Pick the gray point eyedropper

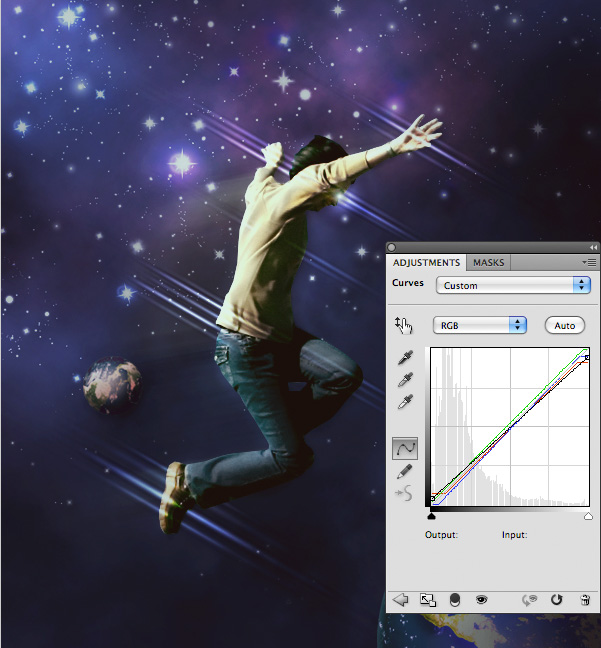coord(405,379)
